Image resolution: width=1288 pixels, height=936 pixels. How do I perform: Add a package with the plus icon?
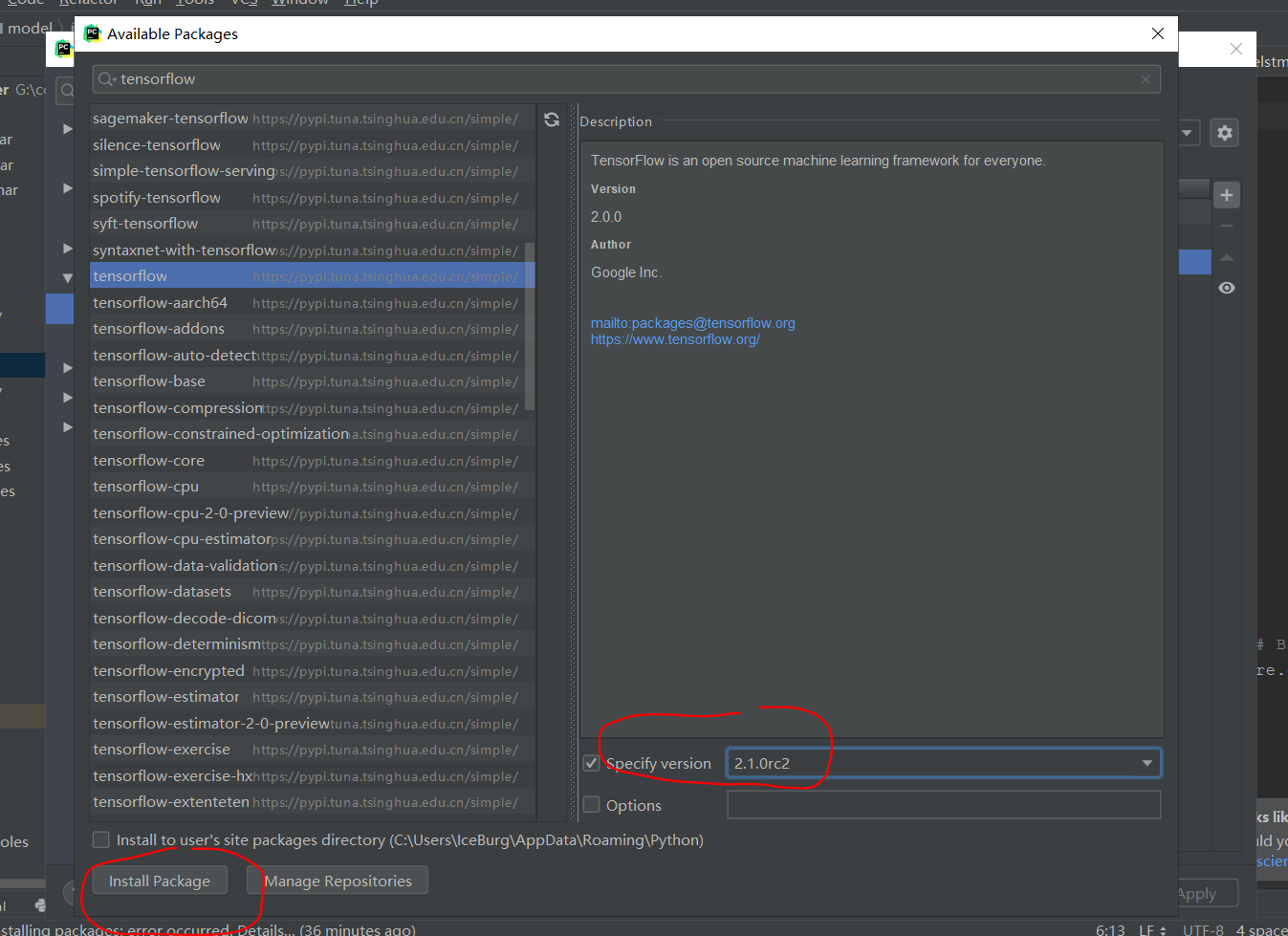coord(1227,195)
